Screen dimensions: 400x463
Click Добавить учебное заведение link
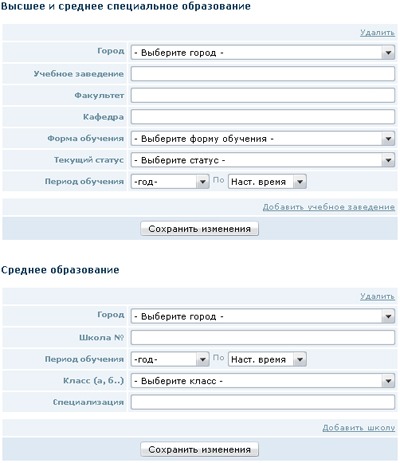tap(329, 207)
